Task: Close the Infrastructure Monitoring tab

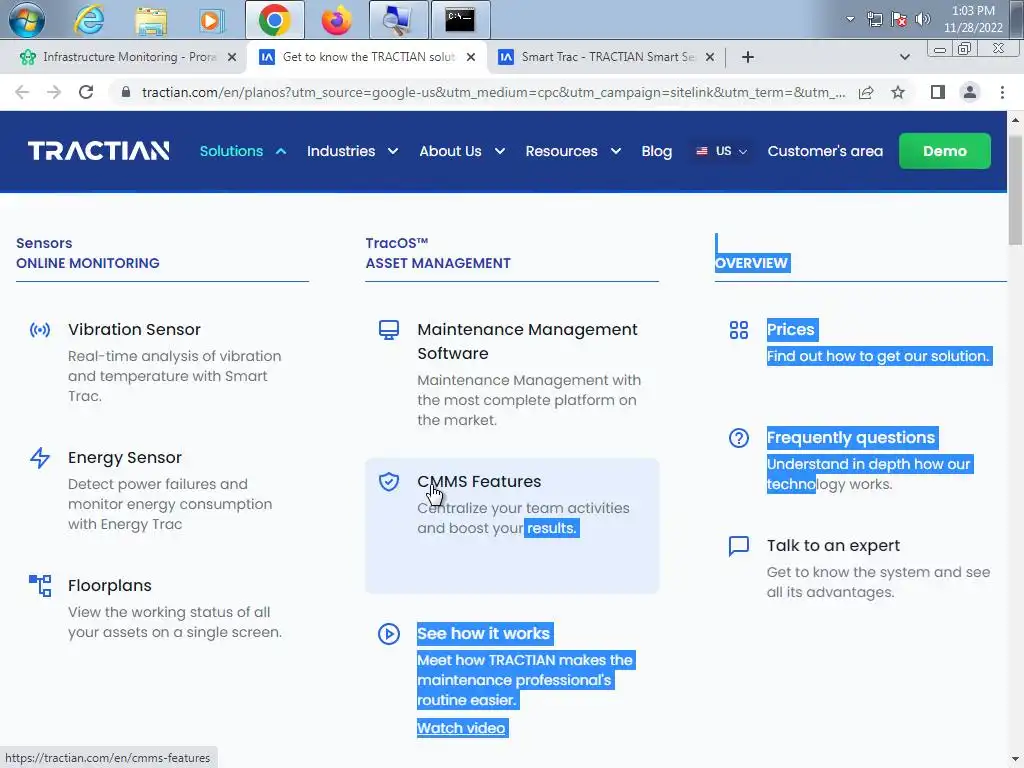Action: pos(232,57)
